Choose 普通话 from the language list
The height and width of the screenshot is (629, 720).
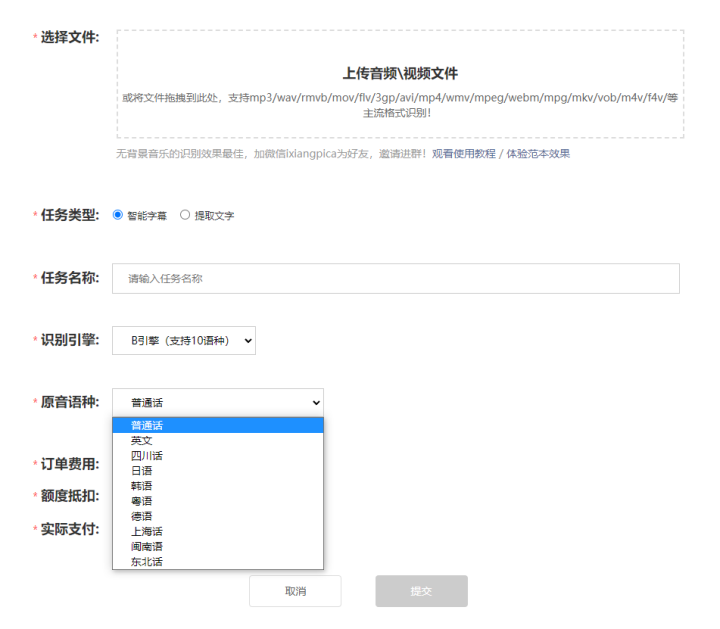coord(218,425)
